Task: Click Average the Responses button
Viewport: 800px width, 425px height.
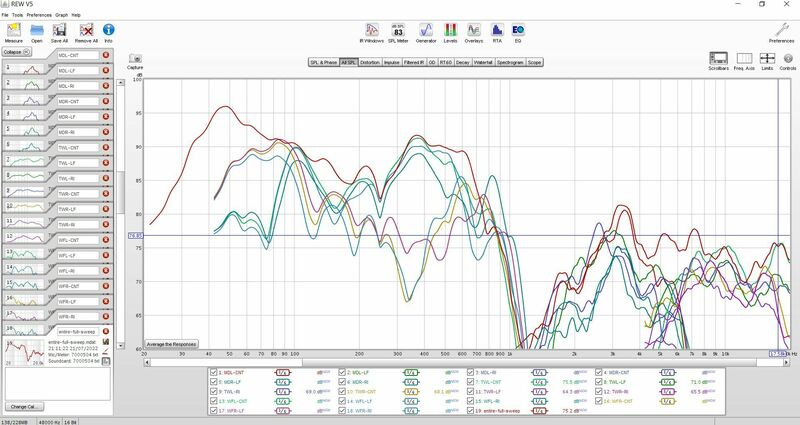Action: point(171,344)
